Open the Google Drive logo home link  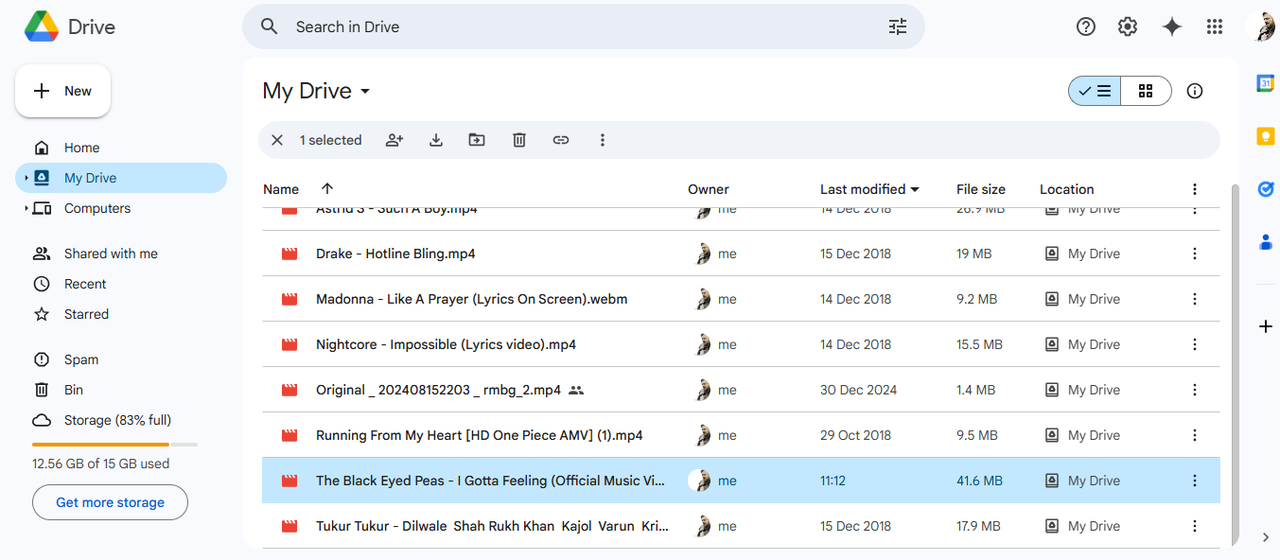(70, 27)
